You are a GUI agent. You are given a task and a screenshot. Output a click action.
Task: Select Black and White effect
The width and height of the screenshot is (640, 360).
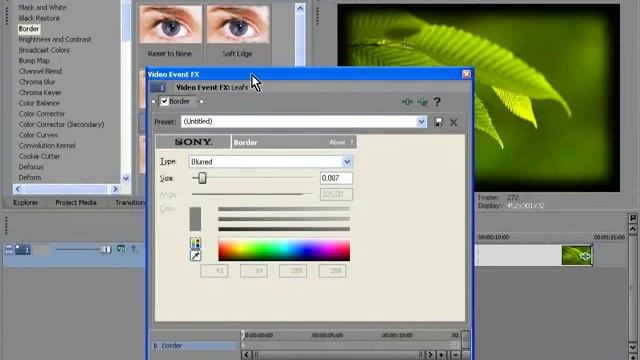click(42, 7)
